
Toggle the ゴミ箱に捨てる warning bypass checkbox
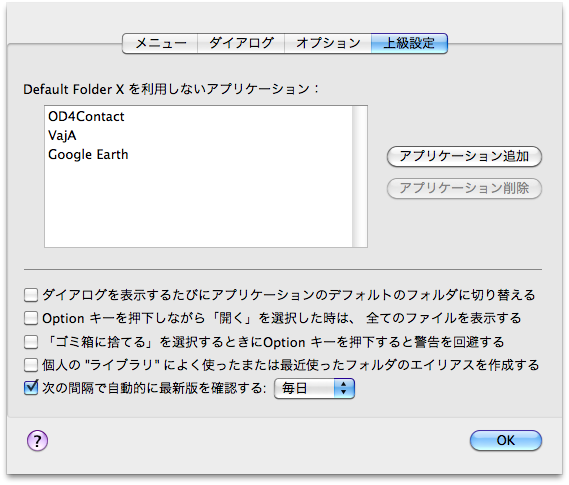coord(31,342)
